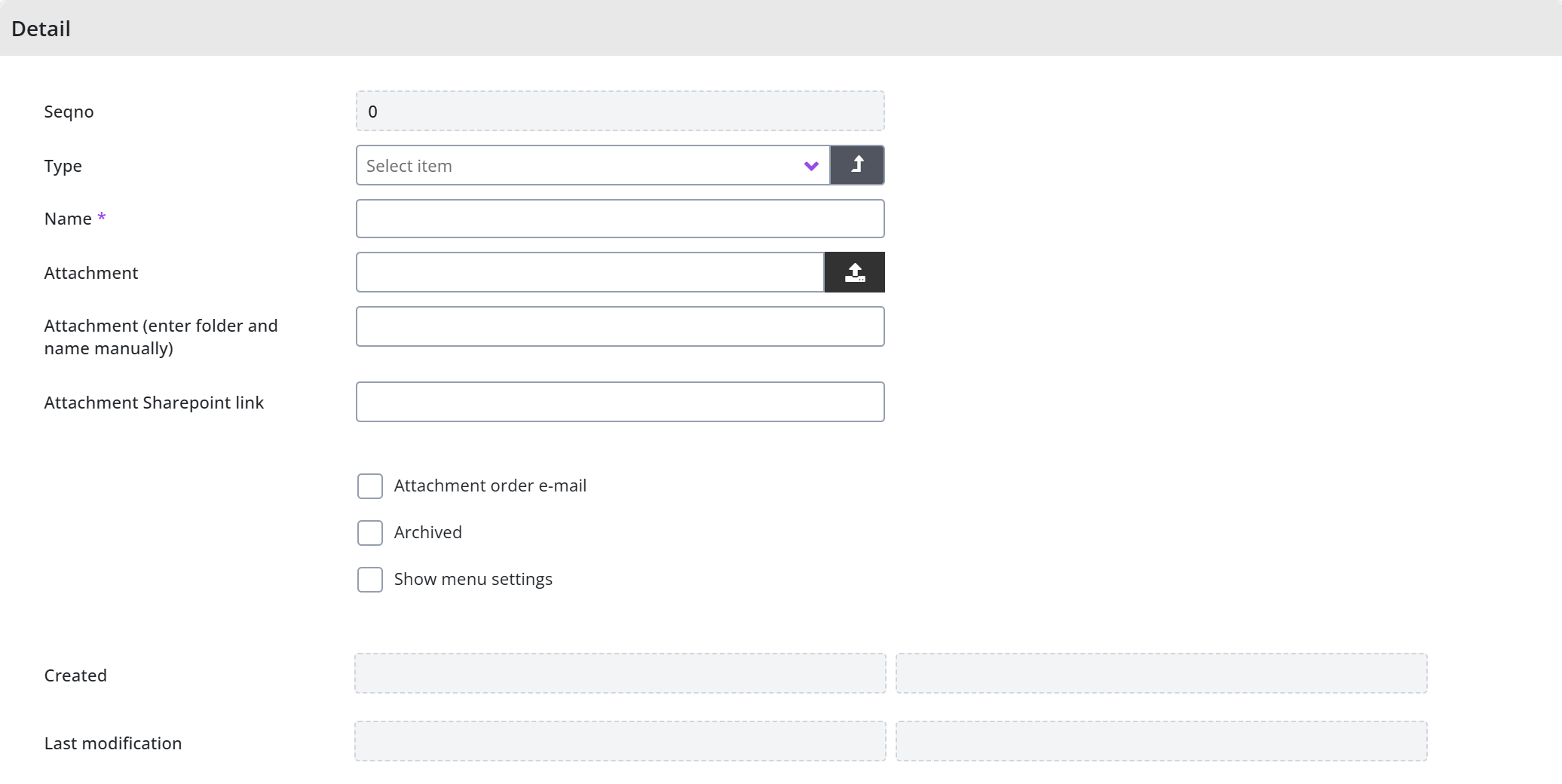The height and width of the screenshot is (784, 1562).
Task: Click the 'Archived' label text
Action: pyautogui.click(x=427, y=532)
